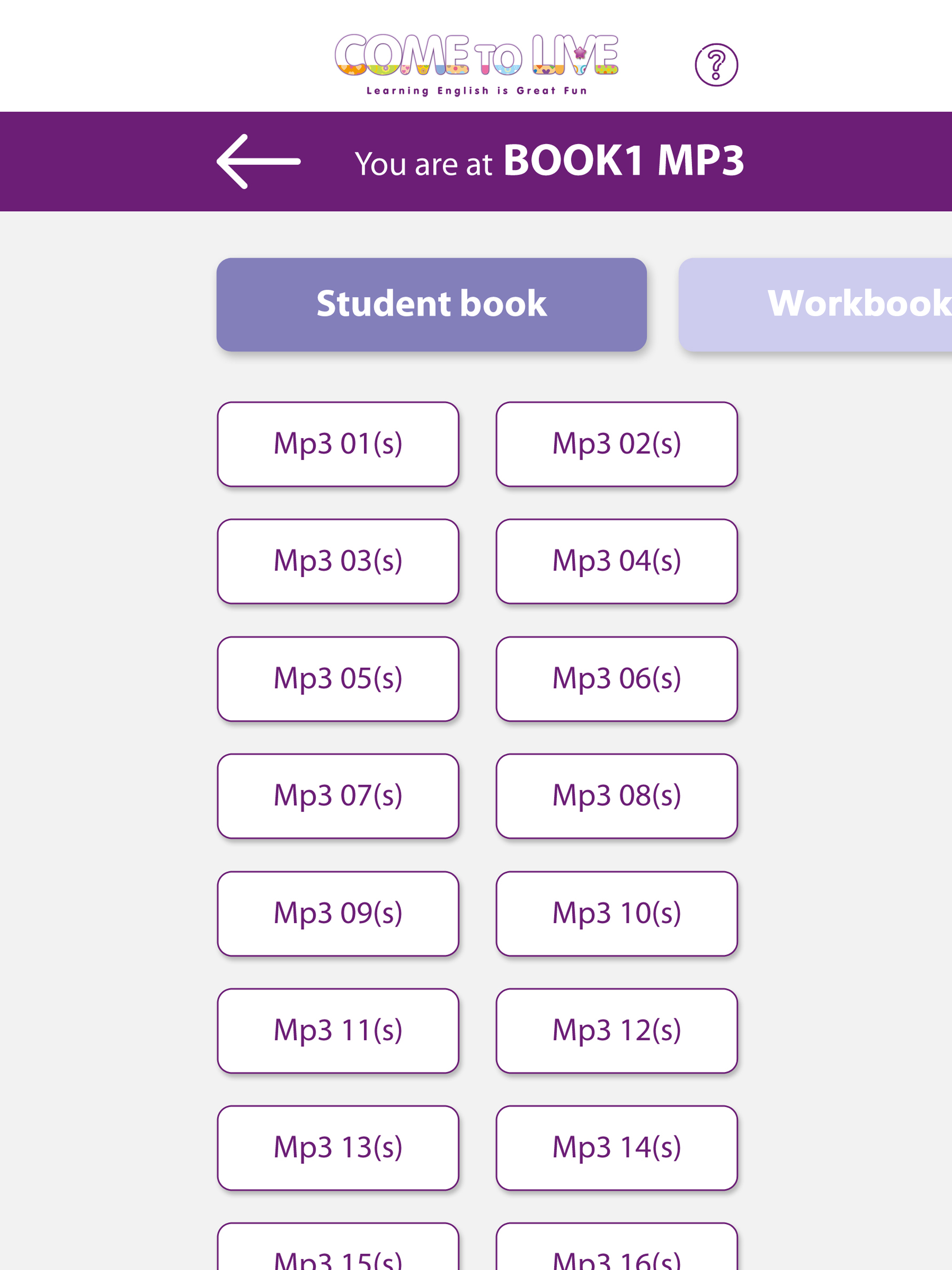Image resolution: width=952 pixels, height=1270 pixels.
Task: Switch to the Workbook tab
Action: (x=815, y=304)
